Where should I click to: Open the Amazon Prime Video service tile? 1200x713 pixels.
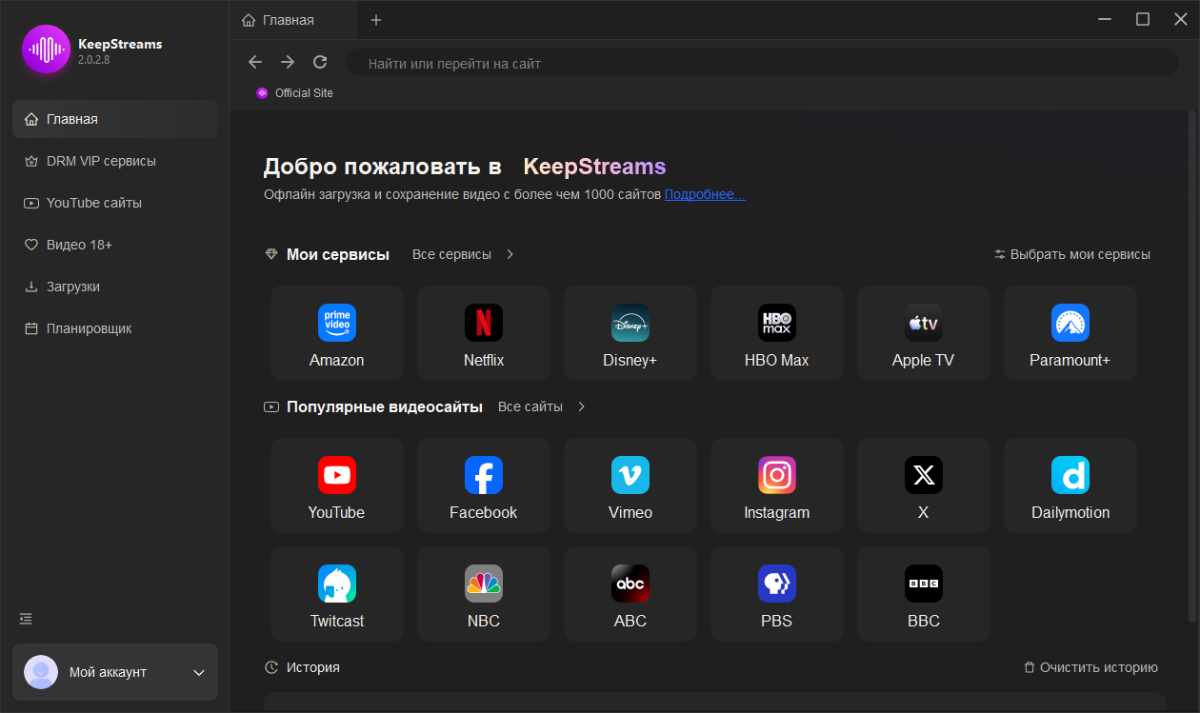tap(337, 333)
